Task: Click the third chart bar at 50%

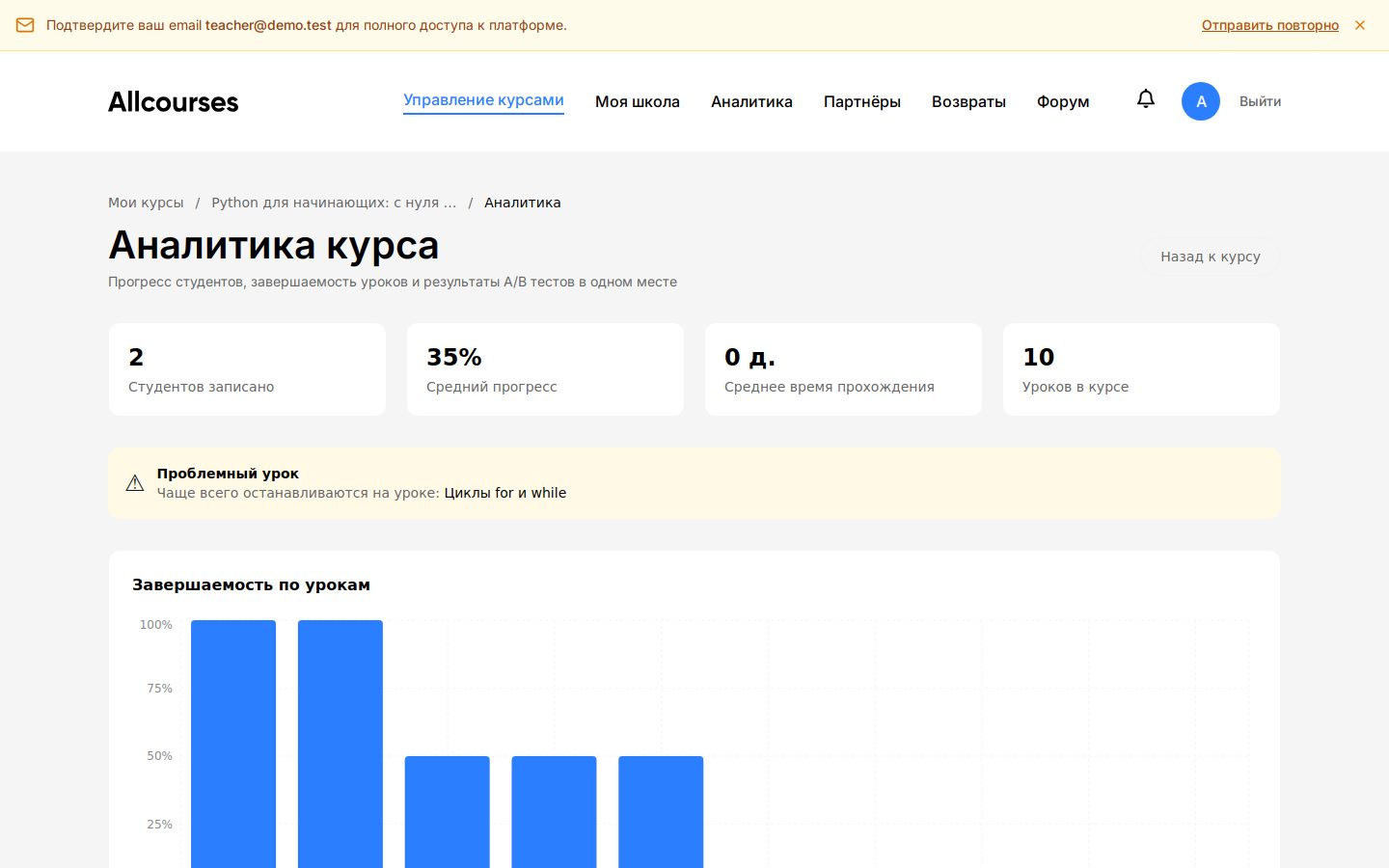Action: (448, 812)
